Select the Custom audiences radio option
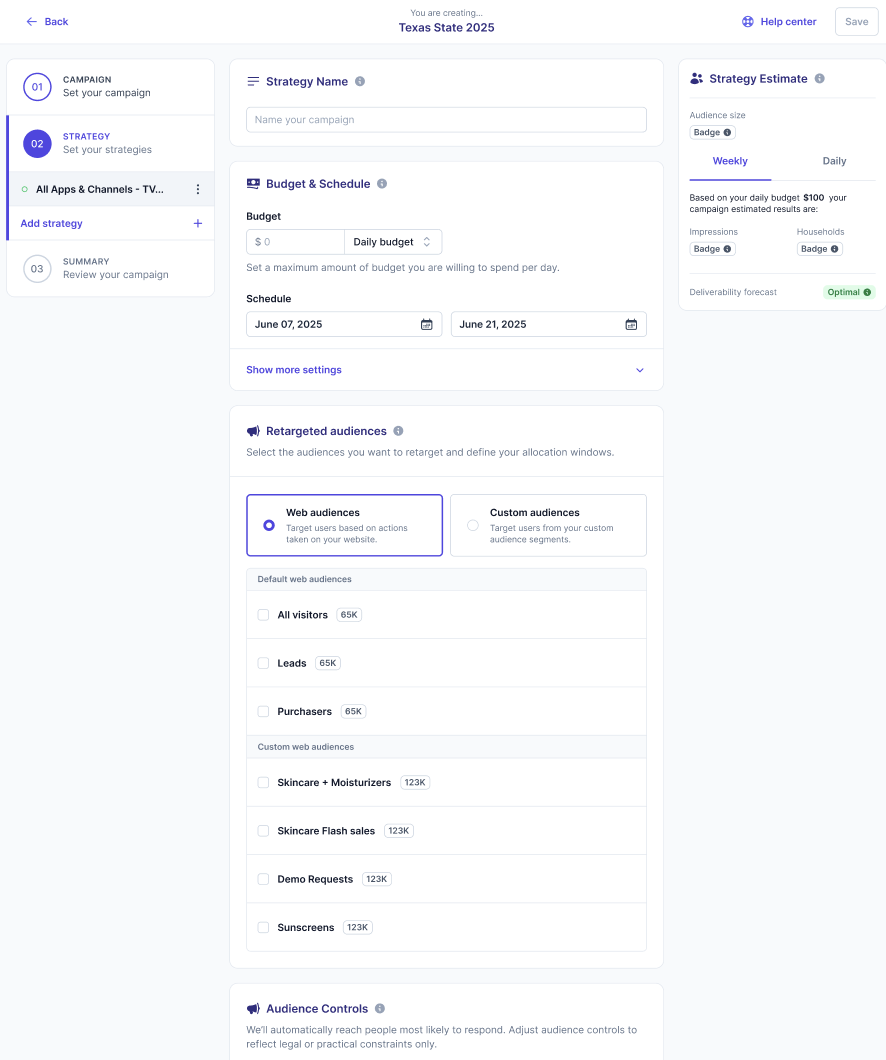Image resolution: width=886 pixels, height=1060 pixels. coord(473,525)
